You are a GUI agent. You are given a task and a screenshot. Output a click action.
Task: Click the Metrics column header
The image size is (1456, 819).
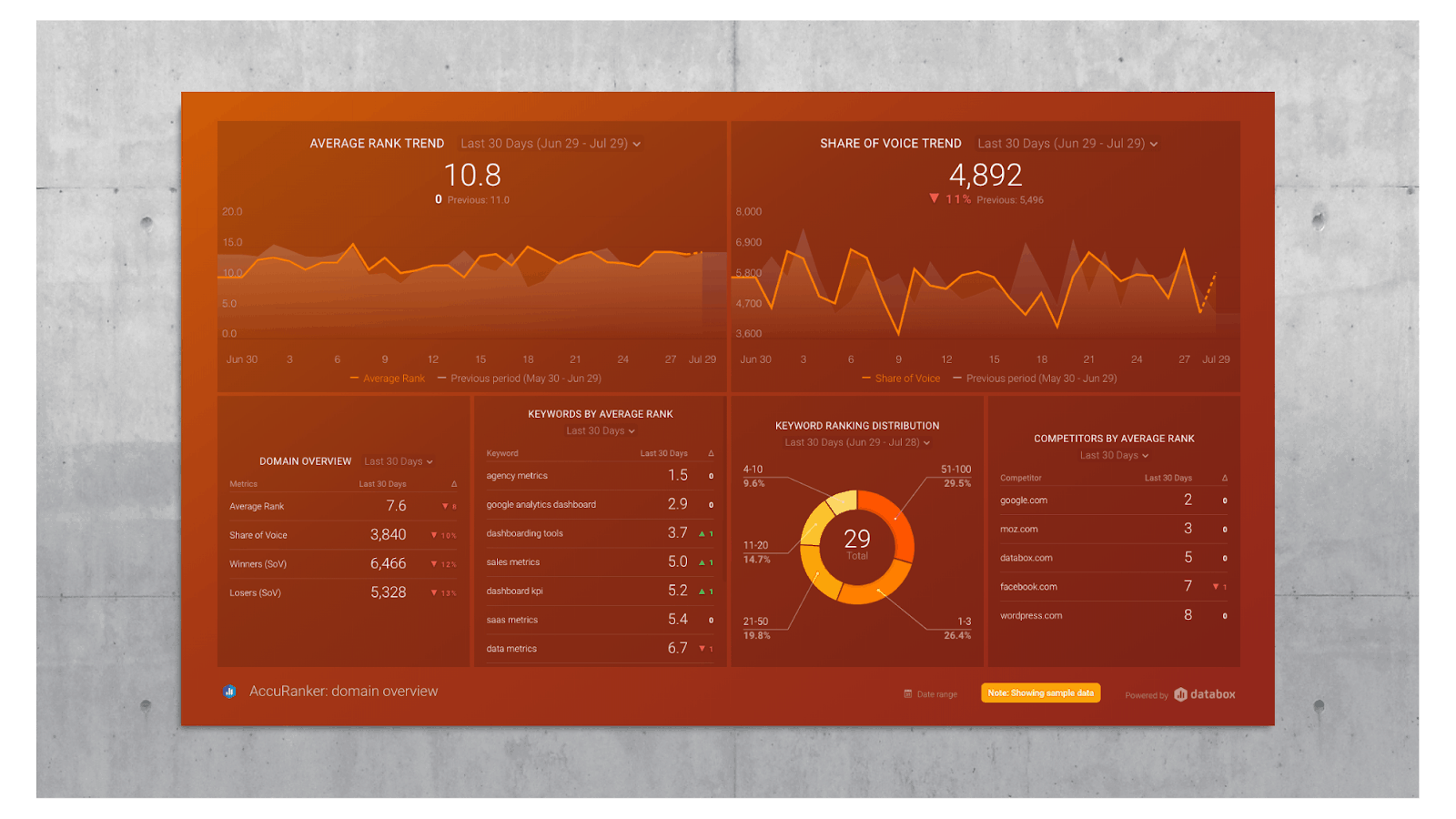pyautogui.click(x=243, y=484)
